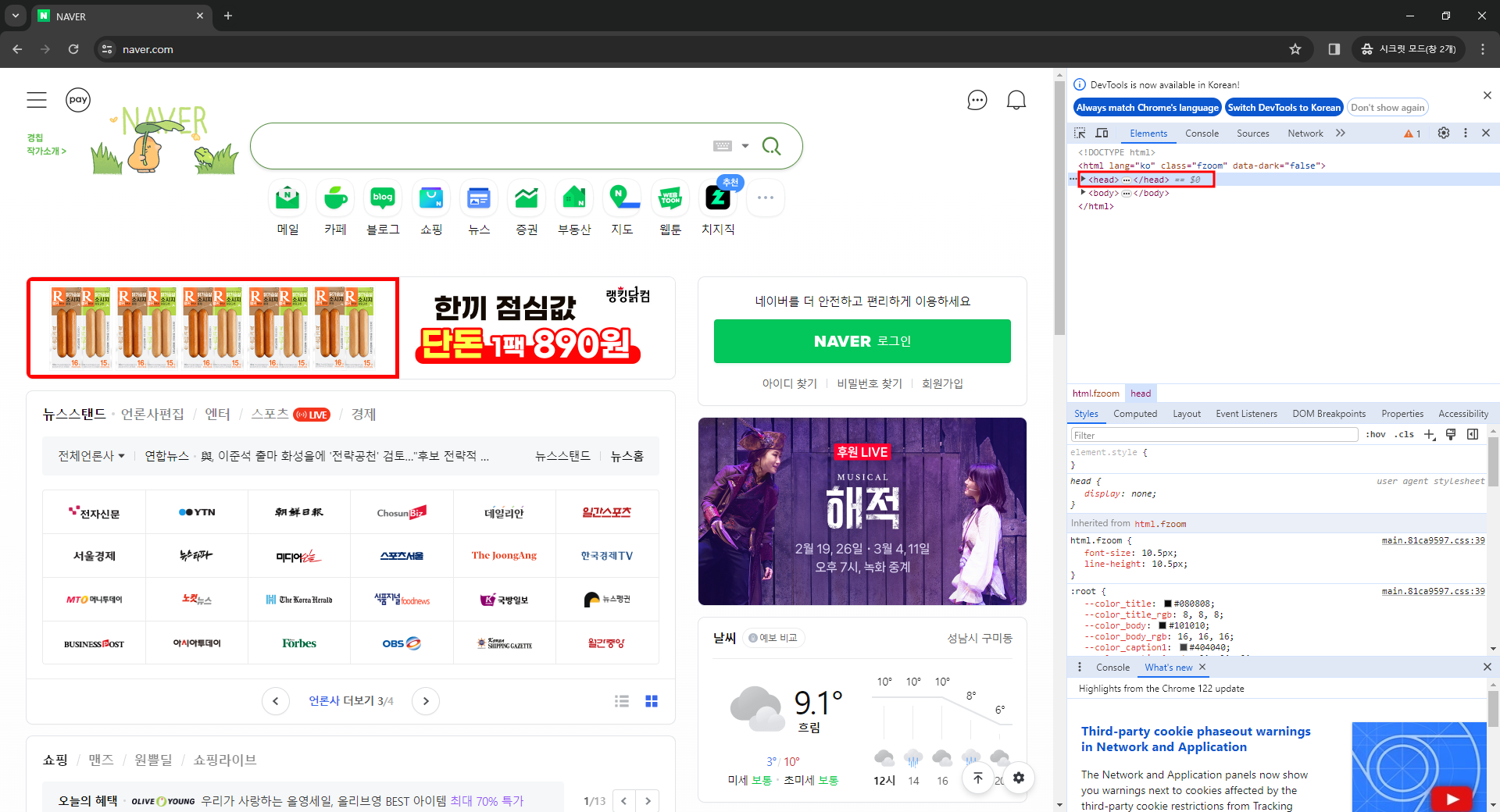The image size is (1500, 812).
Task: Jump to top with floating arrow button
Action: [x=978, y=778]
